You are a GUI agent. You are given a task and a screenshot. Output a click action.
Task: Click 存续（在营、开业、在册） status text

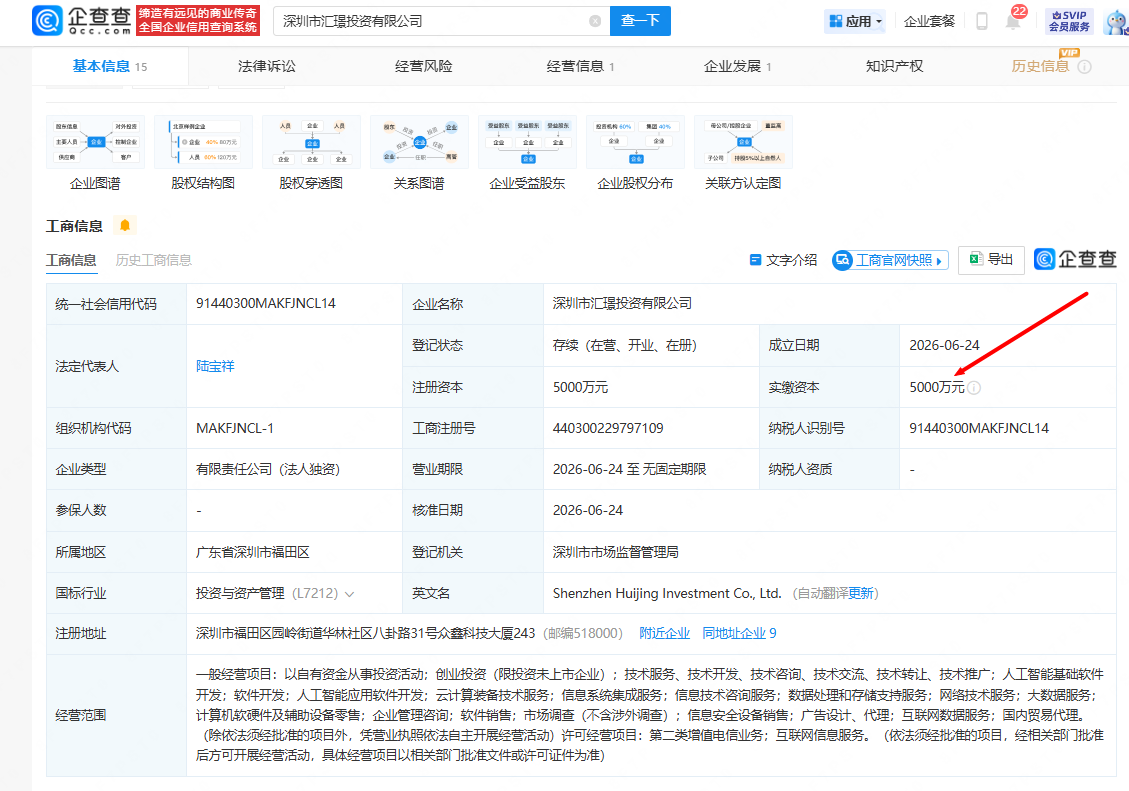click(x=624, y=345)
